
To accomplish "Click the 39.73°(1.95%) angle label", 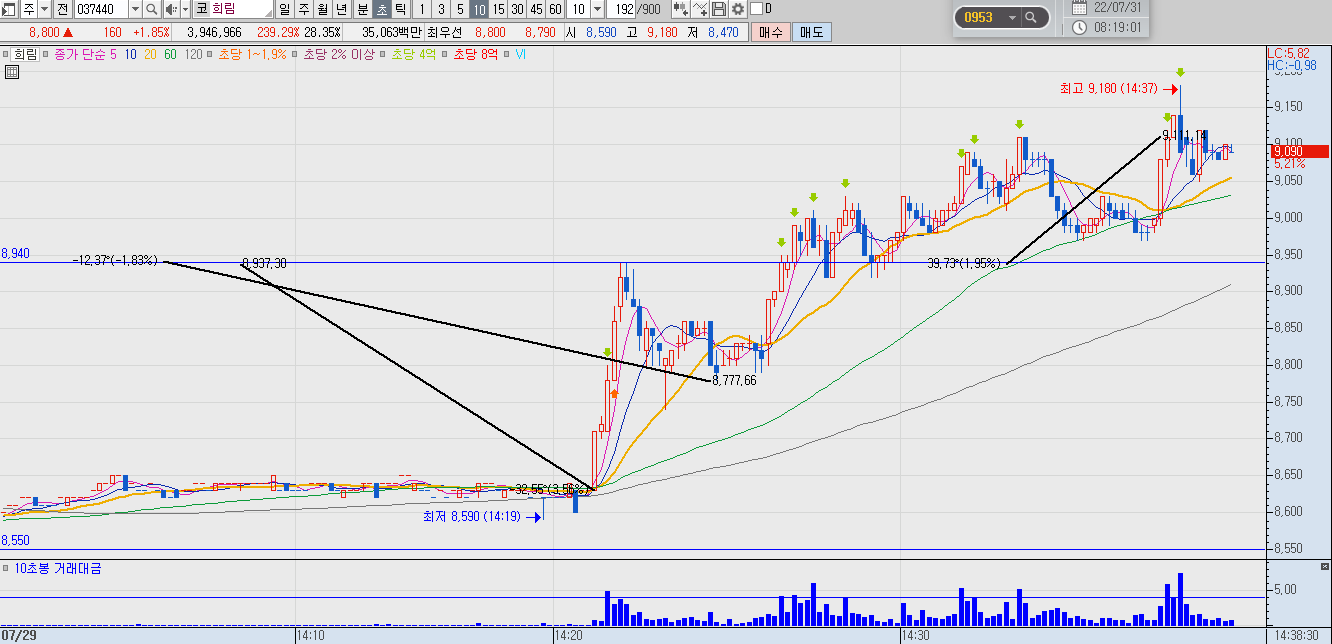I will tap(963, 263).
